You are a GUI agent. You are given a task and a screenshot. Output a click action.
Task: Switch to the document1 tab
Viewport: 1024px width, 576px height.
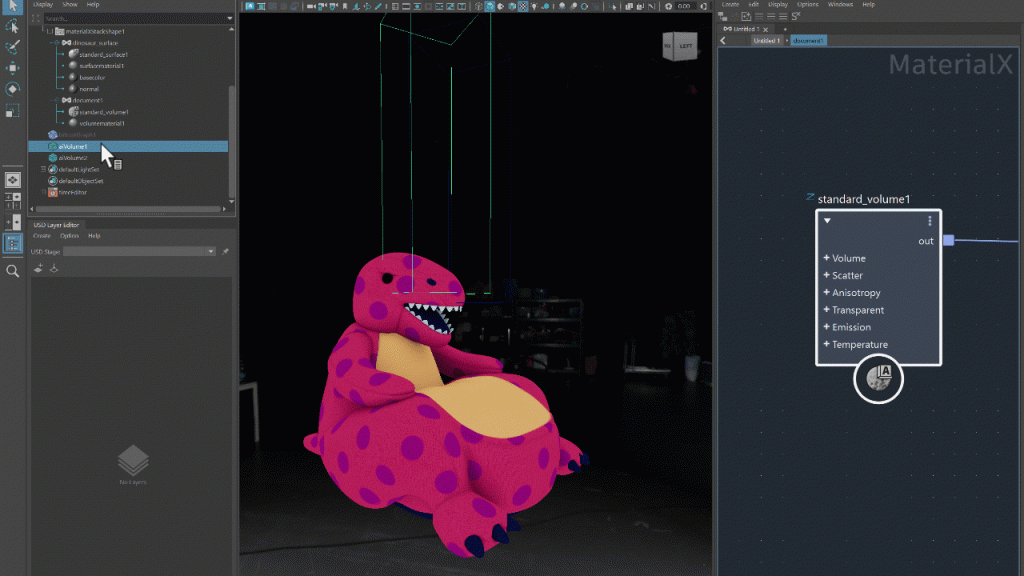808,41
